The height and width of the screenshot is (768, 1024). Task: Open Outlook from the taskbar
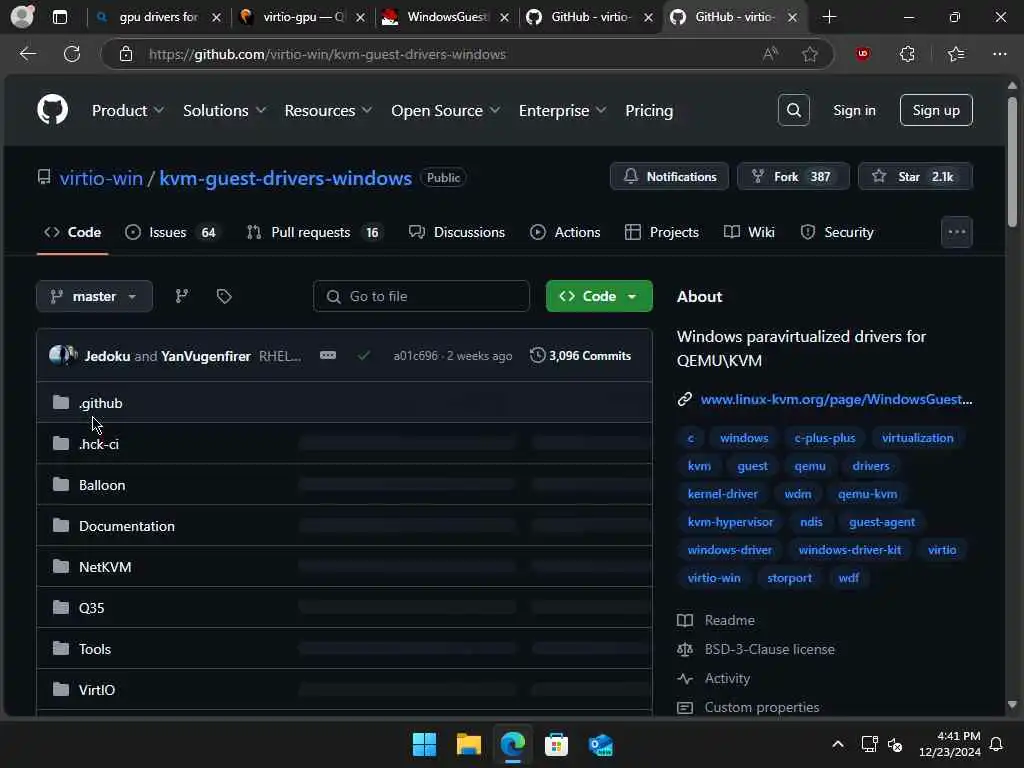pyautogui.click(x=600, y=744)
